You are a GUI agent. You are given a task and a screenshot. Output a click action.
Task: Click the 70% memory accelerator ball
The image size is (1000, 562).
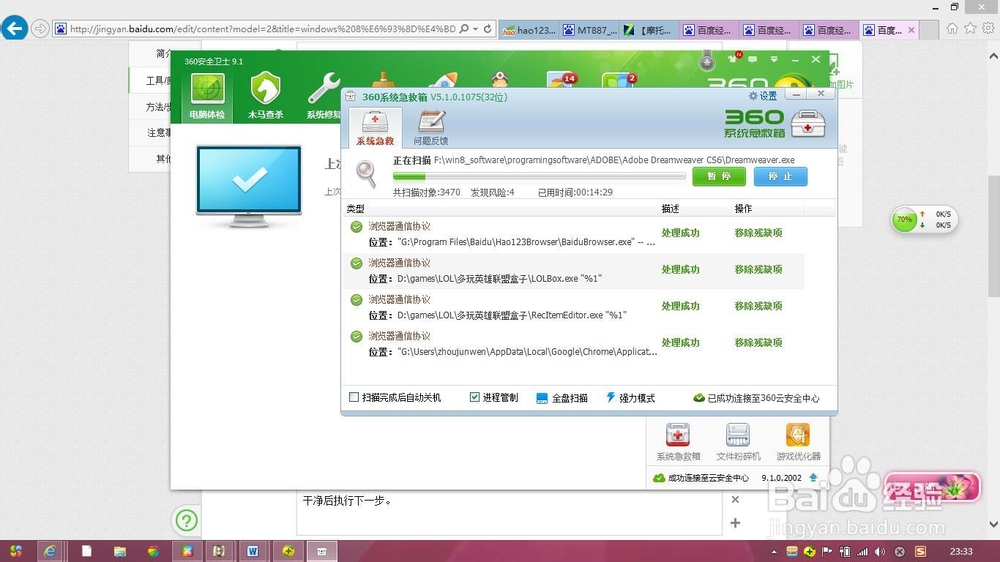coord(904,219)
